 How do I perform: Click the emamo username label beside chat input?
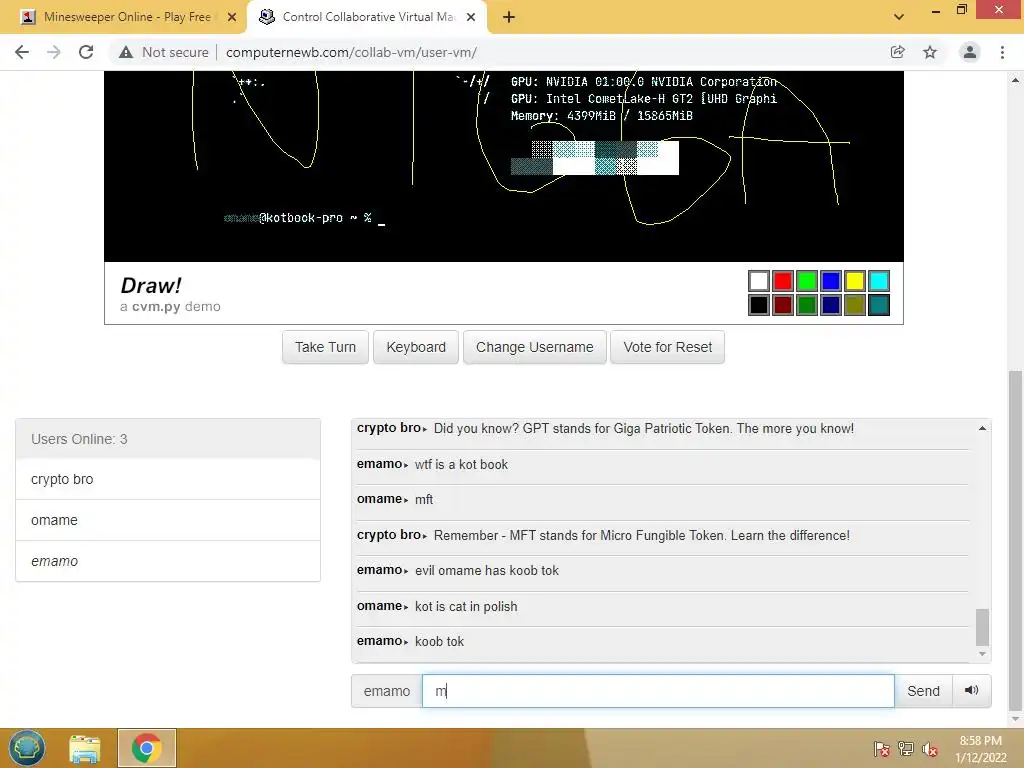387,691
